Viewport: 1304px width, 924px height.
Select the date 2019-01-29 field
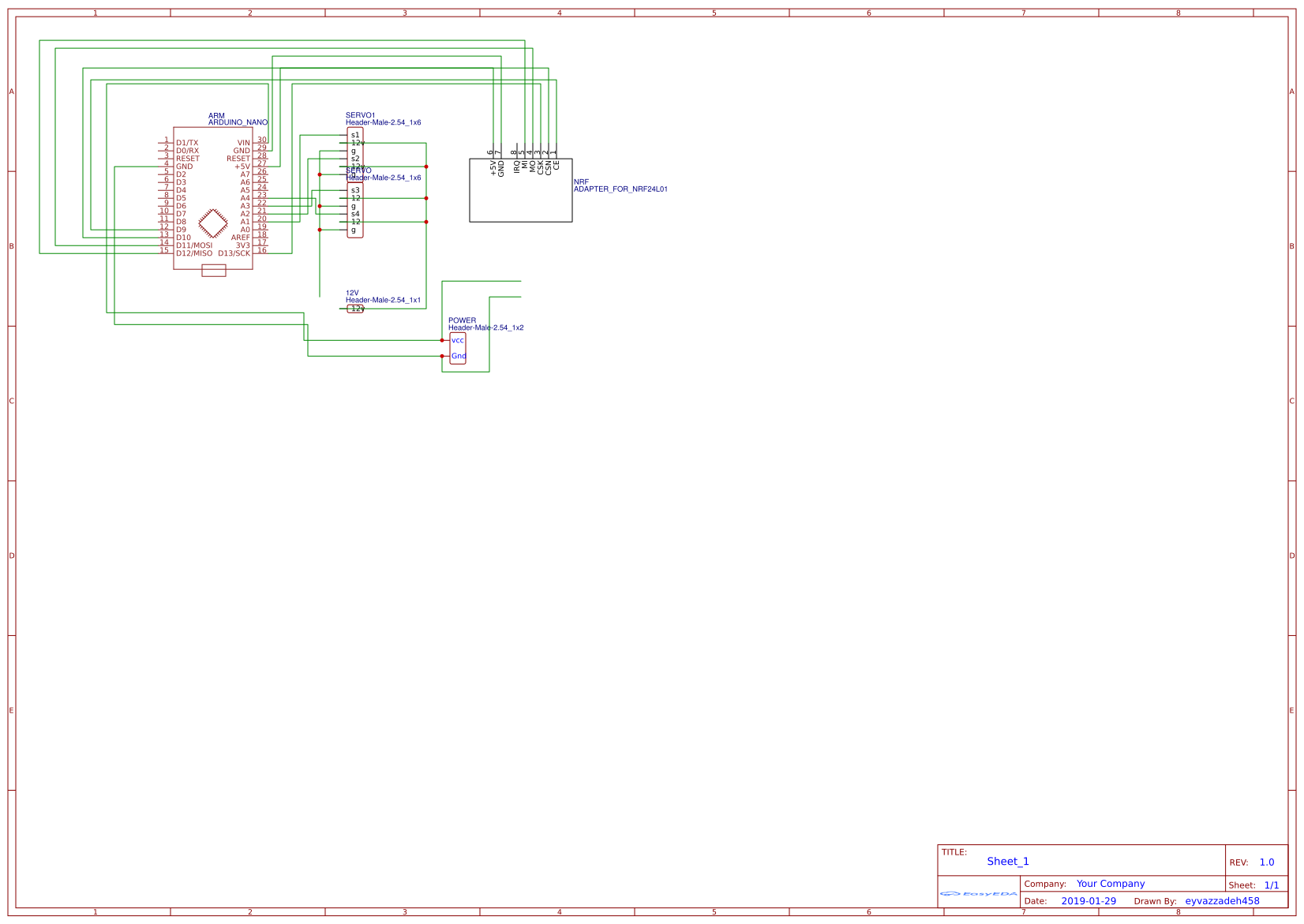pyautogui.click(x=1088, y=901)
